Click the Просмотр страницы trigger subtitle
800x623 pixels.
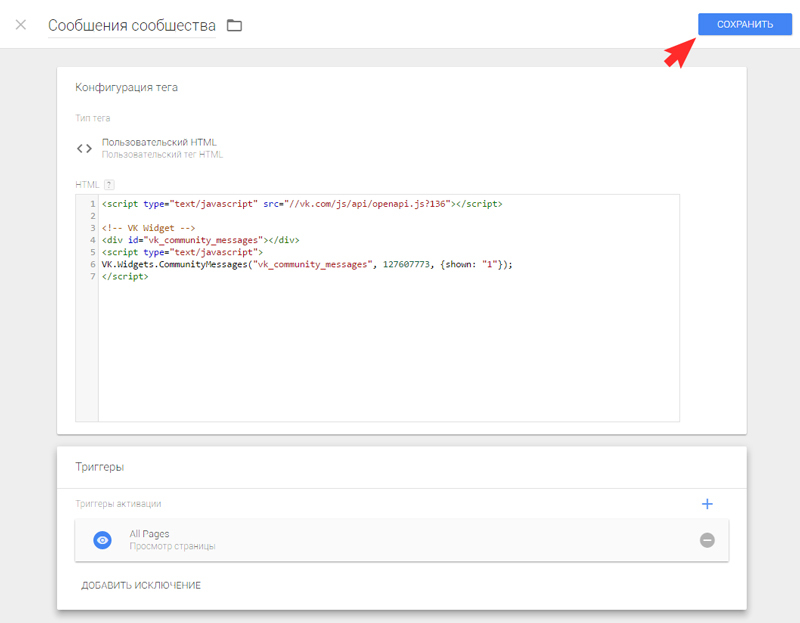pyautogui.click(x=172, y=546)
